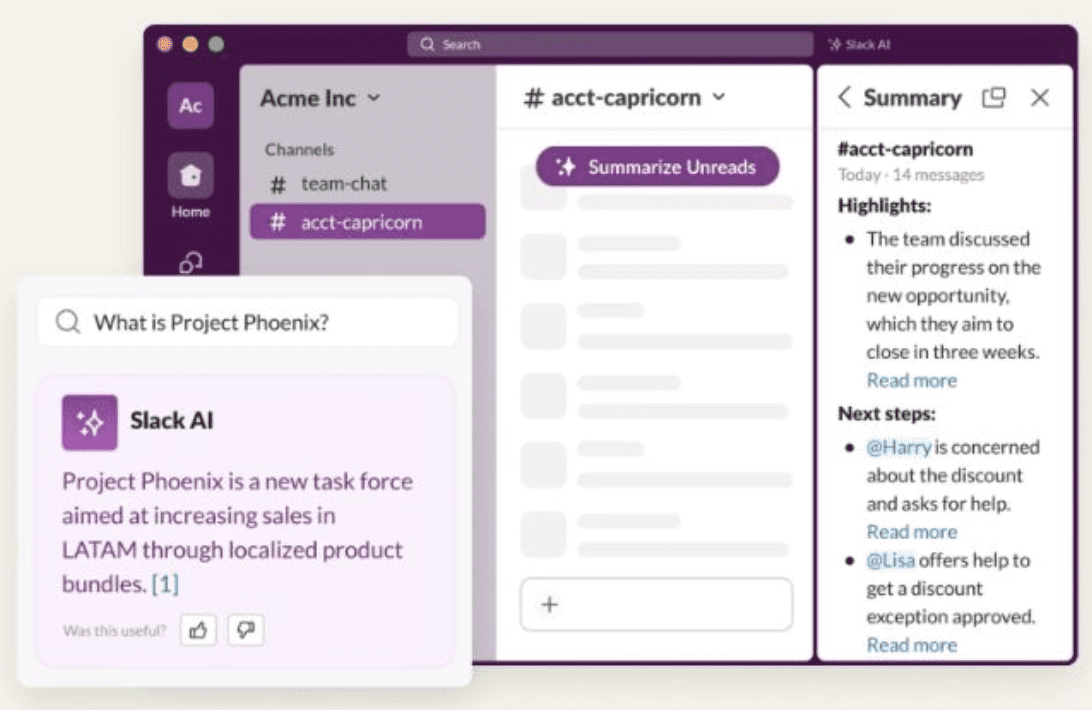
Task: Click Read more under Highlights
Action: point(911,380)
